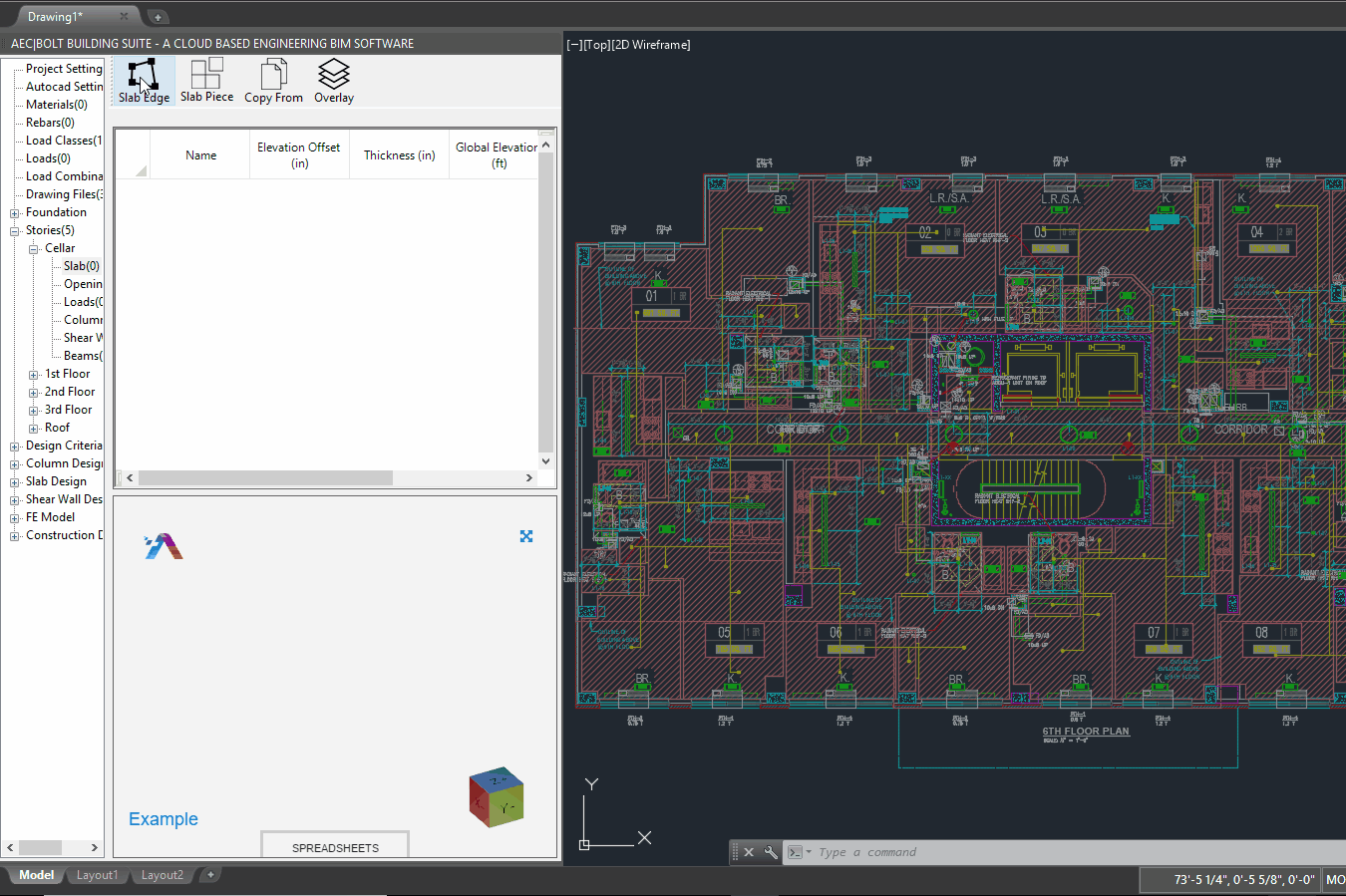Expand the 2nd Floor node
This screenshot has width=1346, height=896.
(x=33, y=393)
